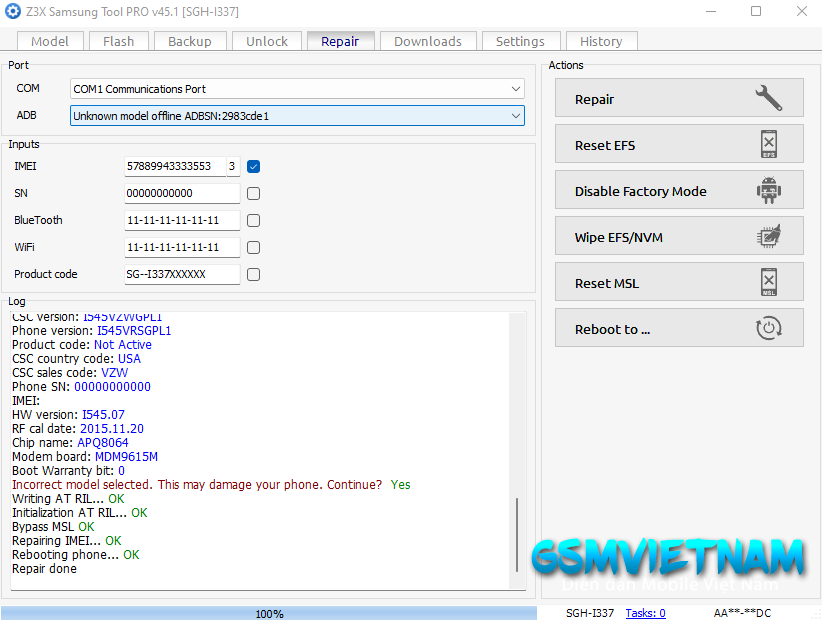
Task: Click the SN input field
Action: point(182,193)
